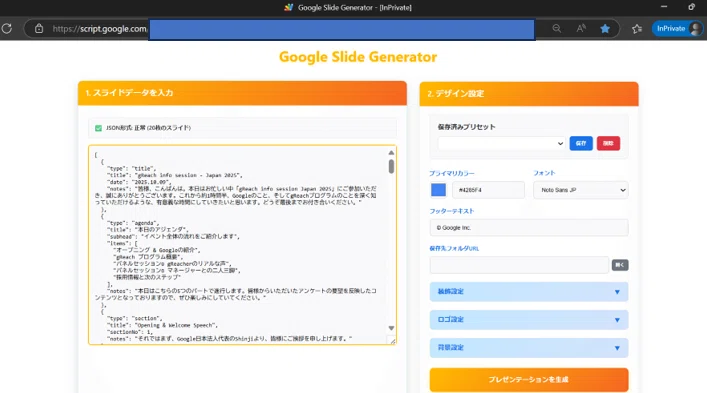The image size is (707, 393).
Task: Click the '1. スライドデータを入力' panel header
Action: pyautogui.click(x=242, y=93)
